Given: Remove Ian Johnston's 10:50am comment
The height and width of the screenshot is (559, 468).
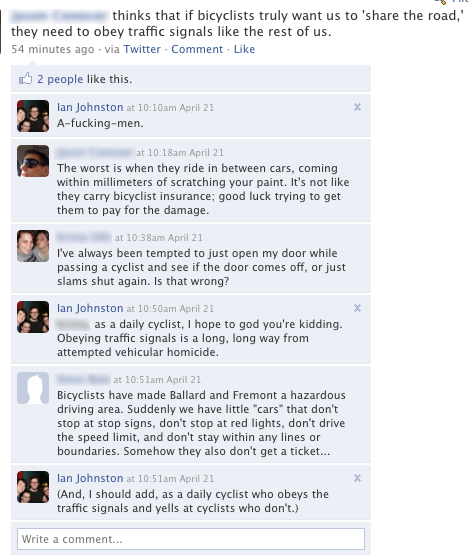Looking at the screenshot, I should tap(357, 308).
